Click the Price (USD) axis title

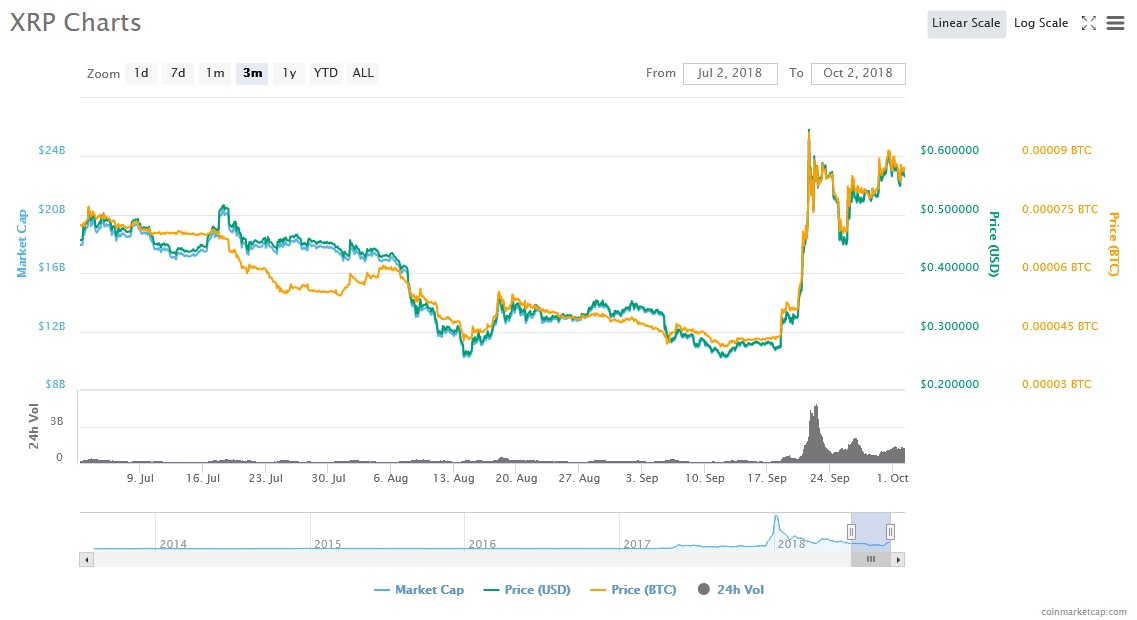point(993,244)
